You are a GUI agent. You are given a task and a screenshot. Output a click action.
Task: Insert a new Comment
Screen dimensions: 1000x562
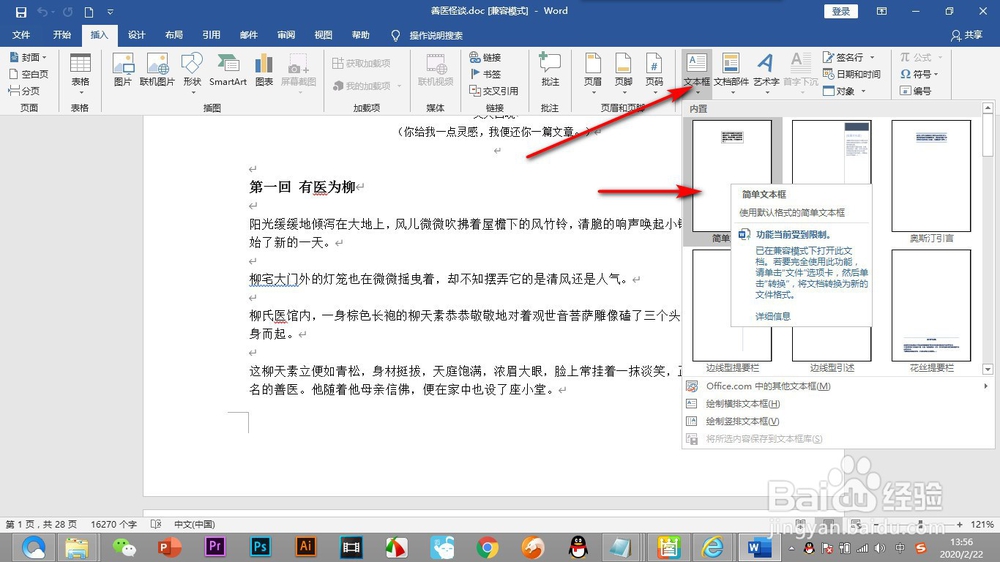[550, 70]
